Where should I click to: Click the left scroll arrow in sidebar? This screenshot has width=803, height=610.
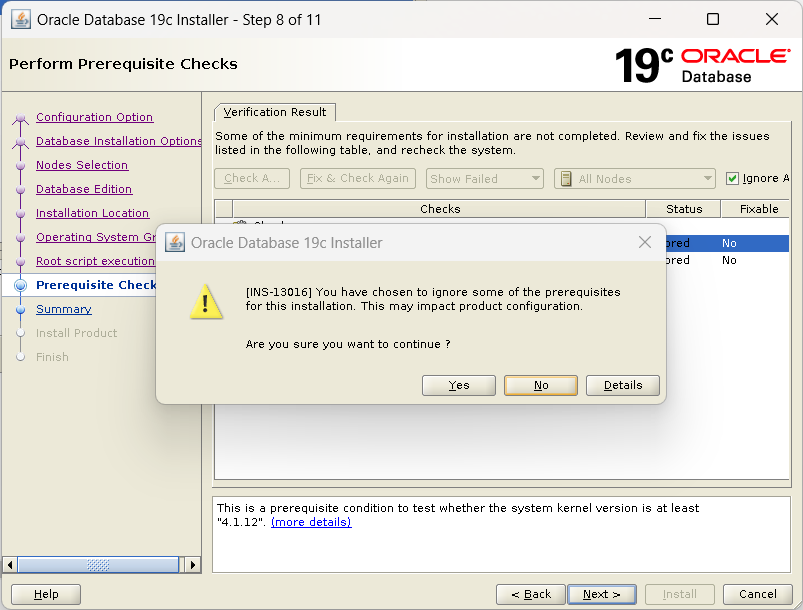point(9,565)
